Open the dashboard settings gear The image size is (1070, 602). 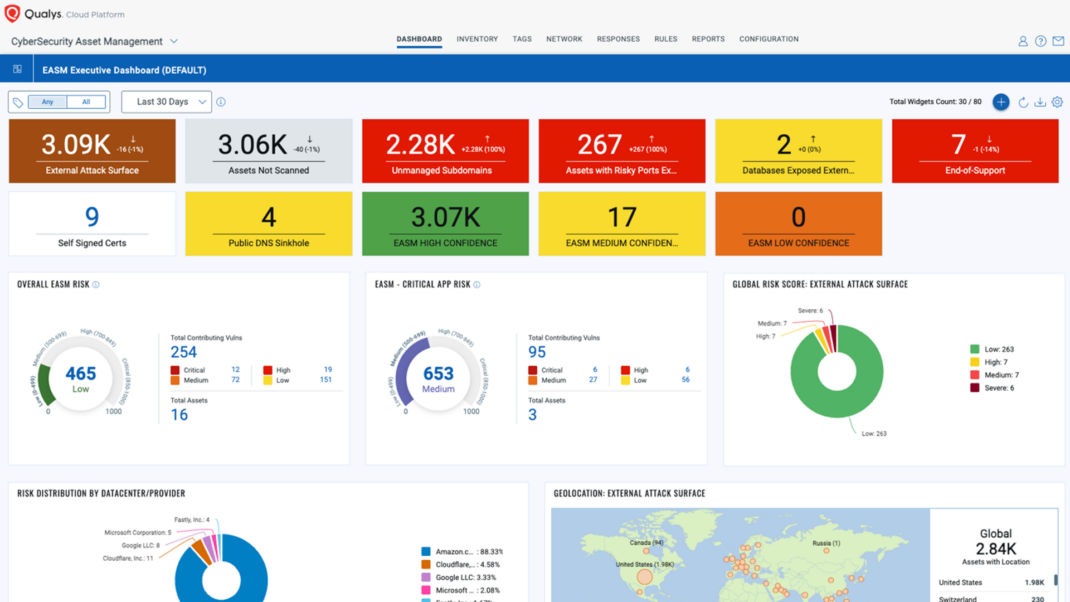pos(1057,101)
